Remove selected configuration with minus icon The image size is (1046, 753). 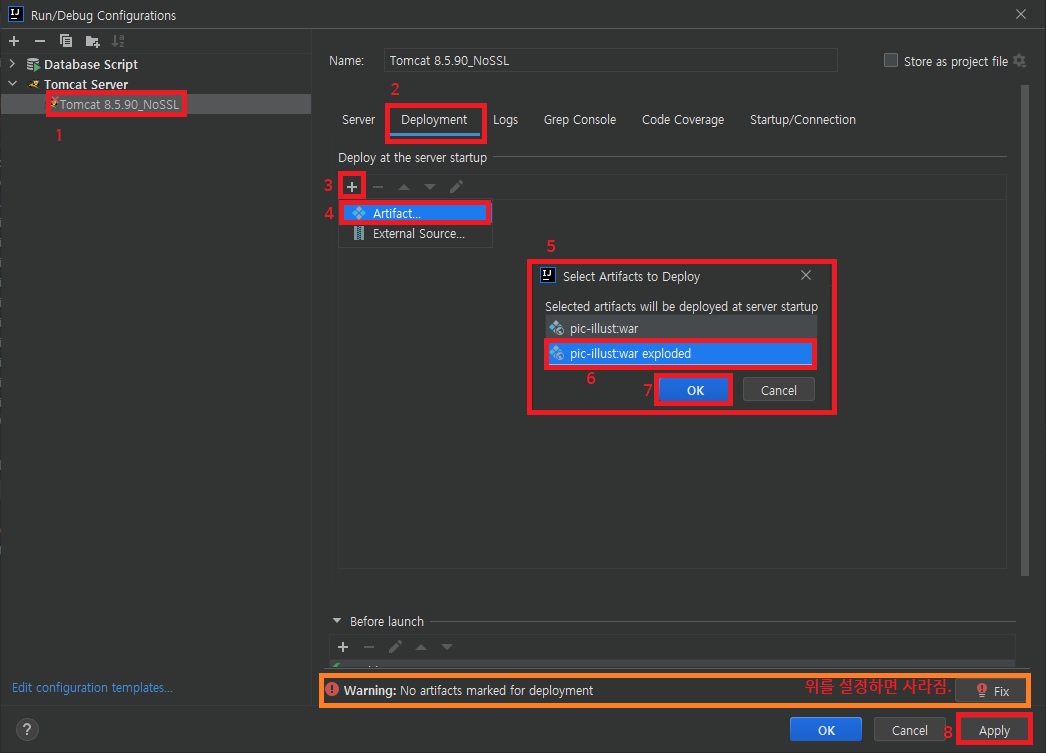click(x=40, y=41)
